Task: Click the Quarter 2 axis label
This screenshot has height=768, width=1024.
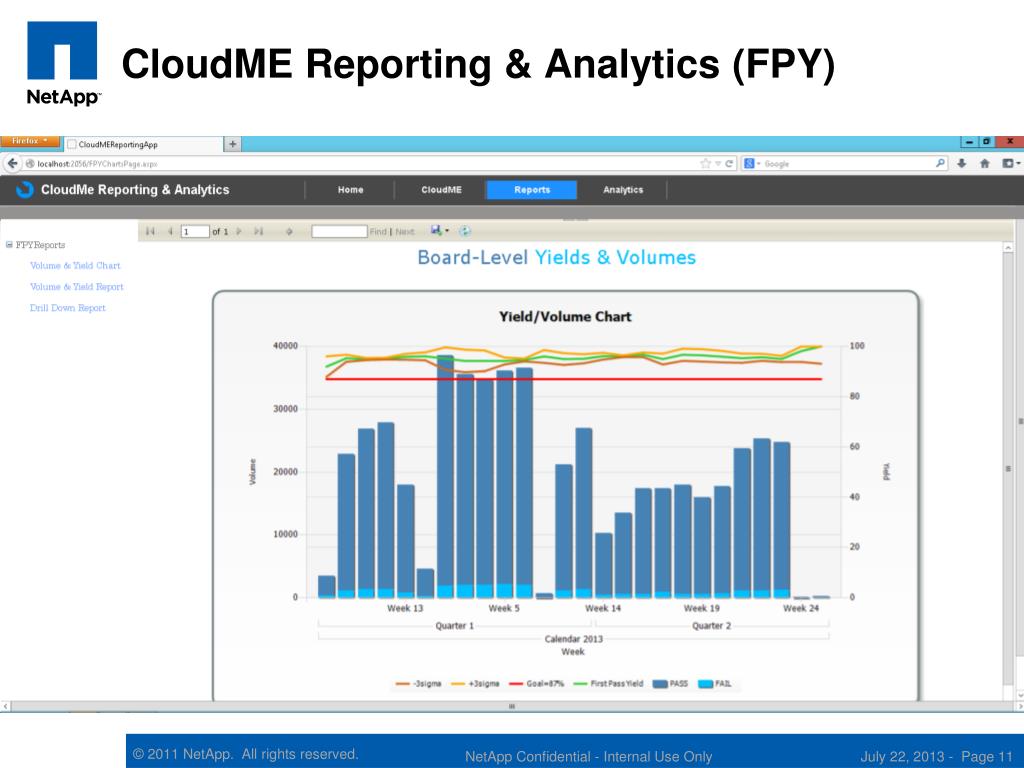Action: pyautogui.click(x=711, y=626)
